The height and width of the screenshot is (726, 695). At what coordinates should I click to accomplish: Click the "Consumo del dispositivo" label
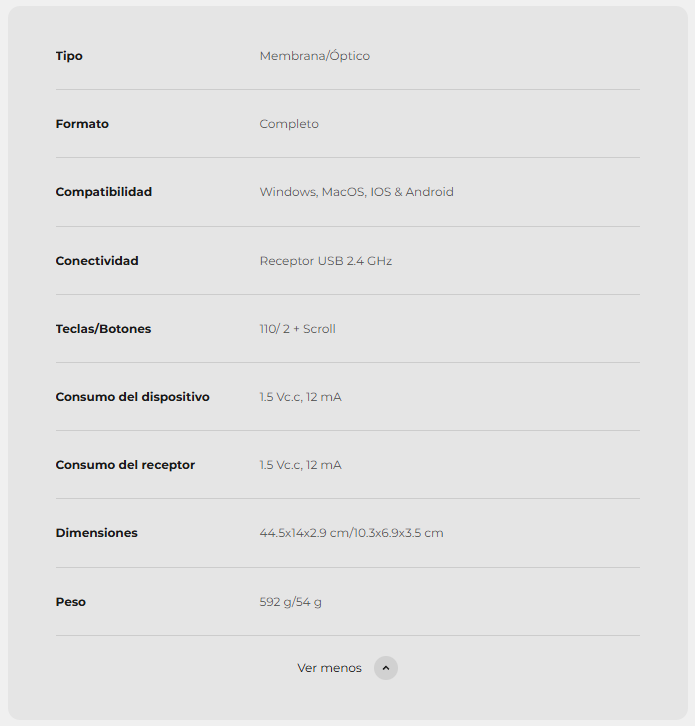pyautogui.click(x=132, y=397)
